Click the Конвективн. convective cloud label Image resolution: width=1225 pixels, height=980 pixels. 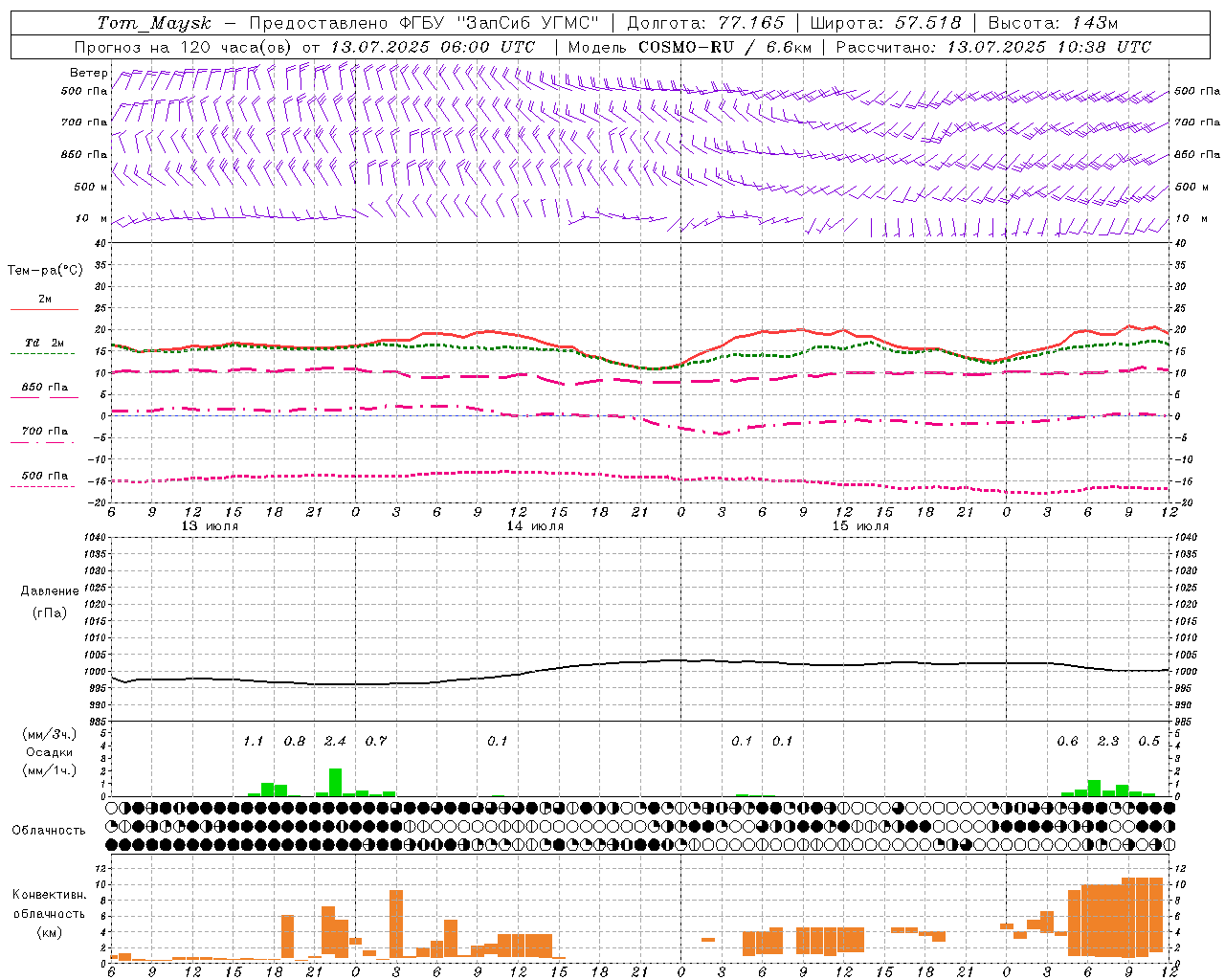pos(50,895)
